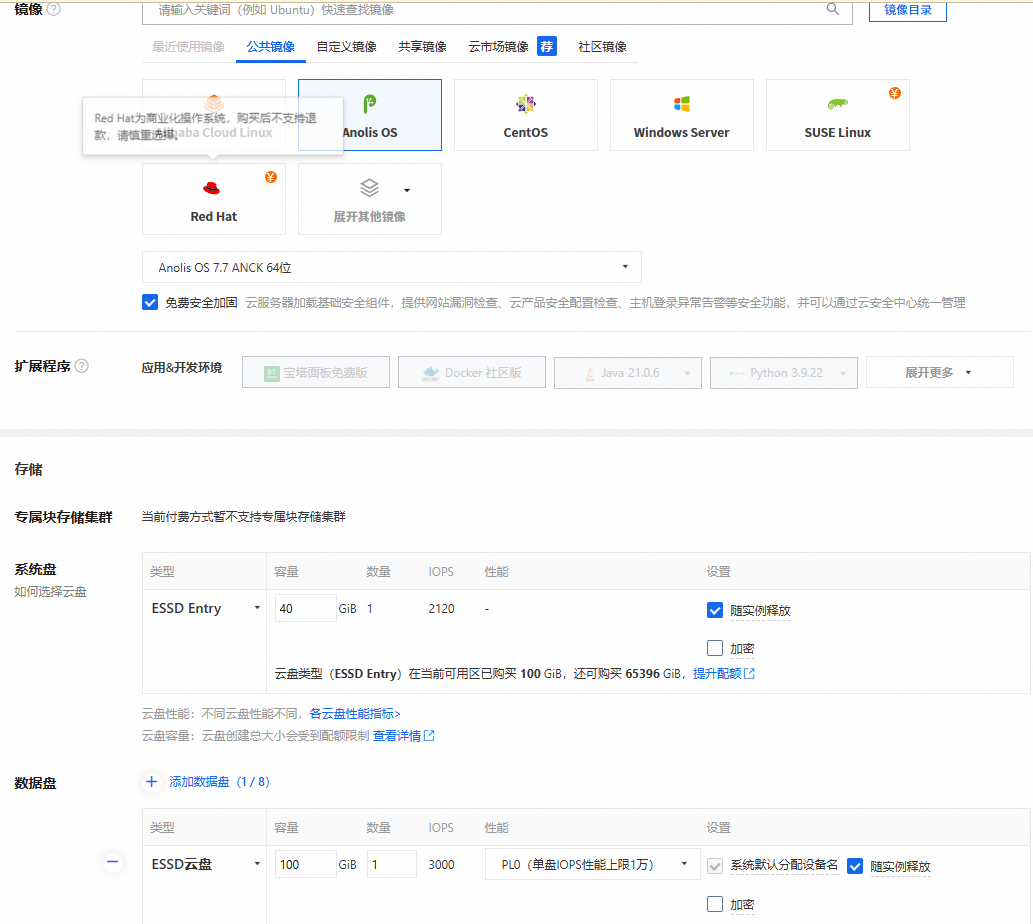Click external link icon beside 查看详情
1033x924 pixels.
coord(429,736)
